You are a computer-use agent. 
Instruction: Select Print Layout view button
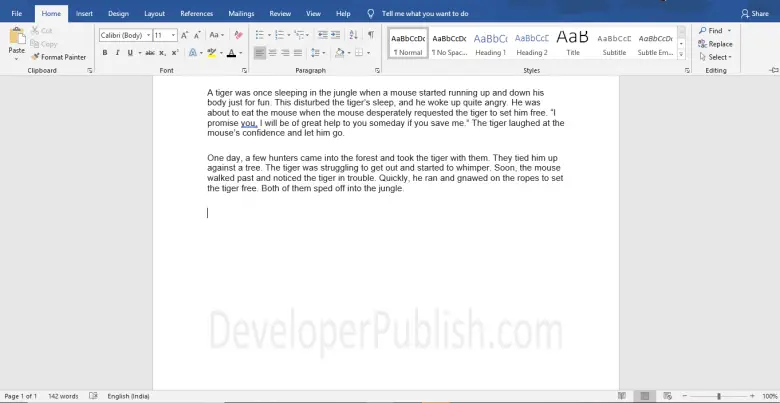point(645,396)
